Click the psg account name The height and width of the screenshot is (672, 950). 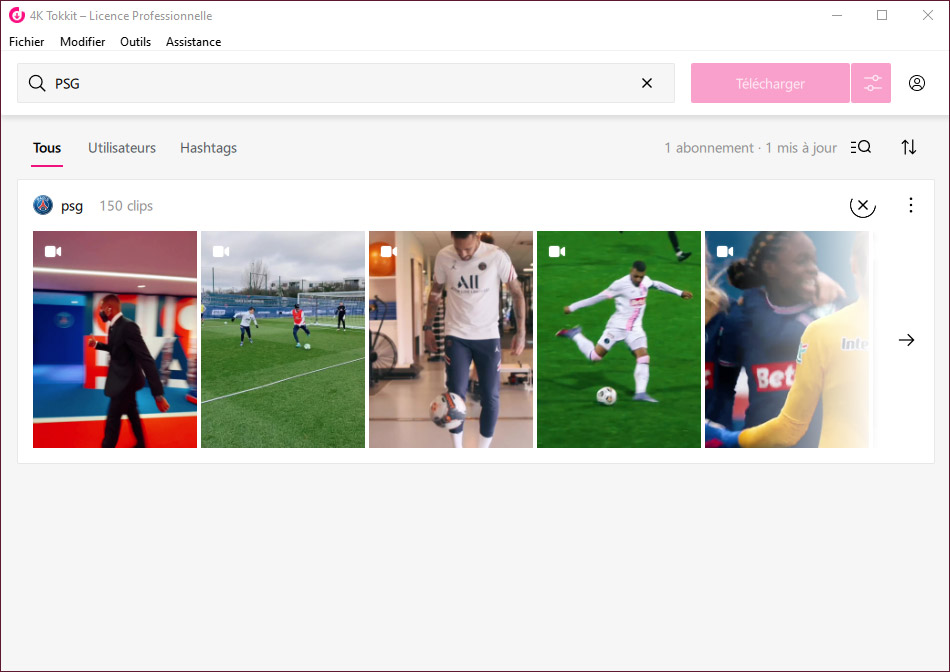(x=71, y=206)
